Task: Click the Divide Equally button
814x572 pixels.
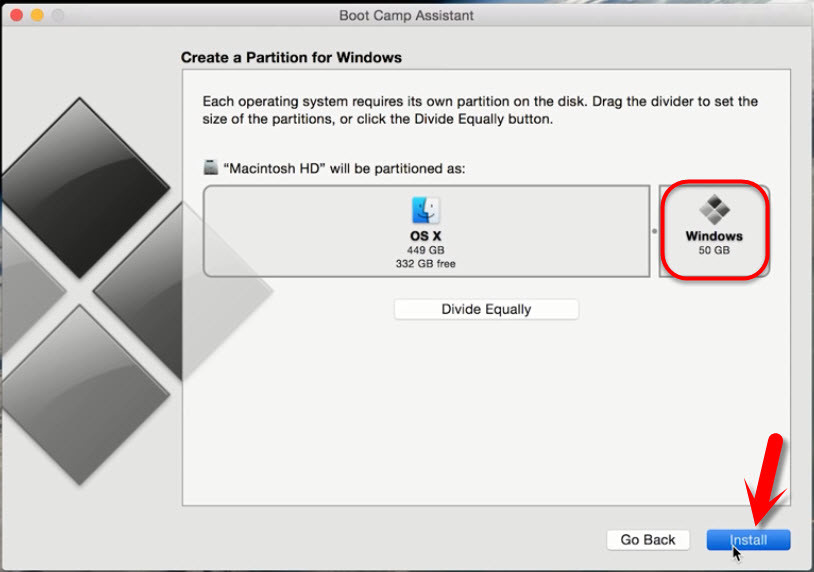Action: click(x=486, y=309)
